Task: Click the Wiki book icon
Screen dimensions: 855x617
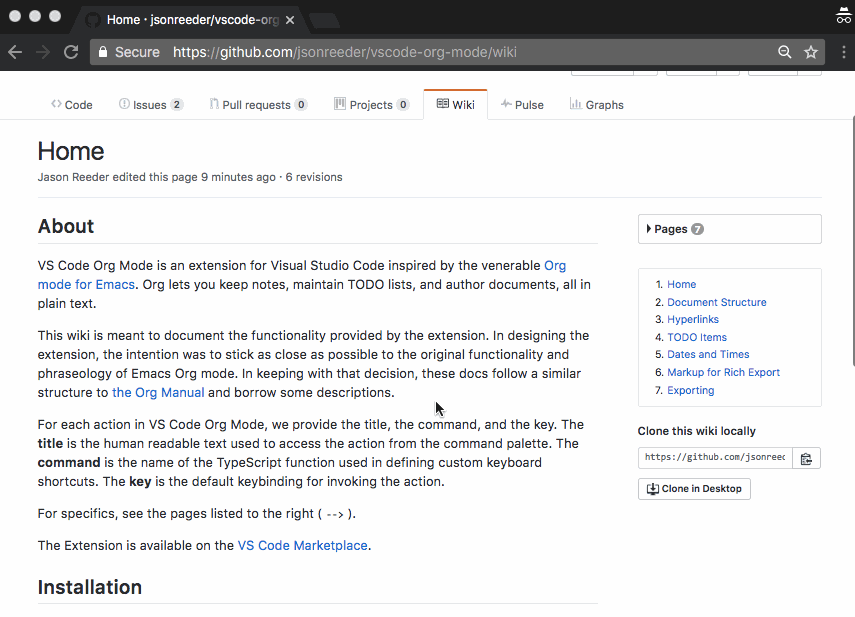Action: (x=443, y=104)
